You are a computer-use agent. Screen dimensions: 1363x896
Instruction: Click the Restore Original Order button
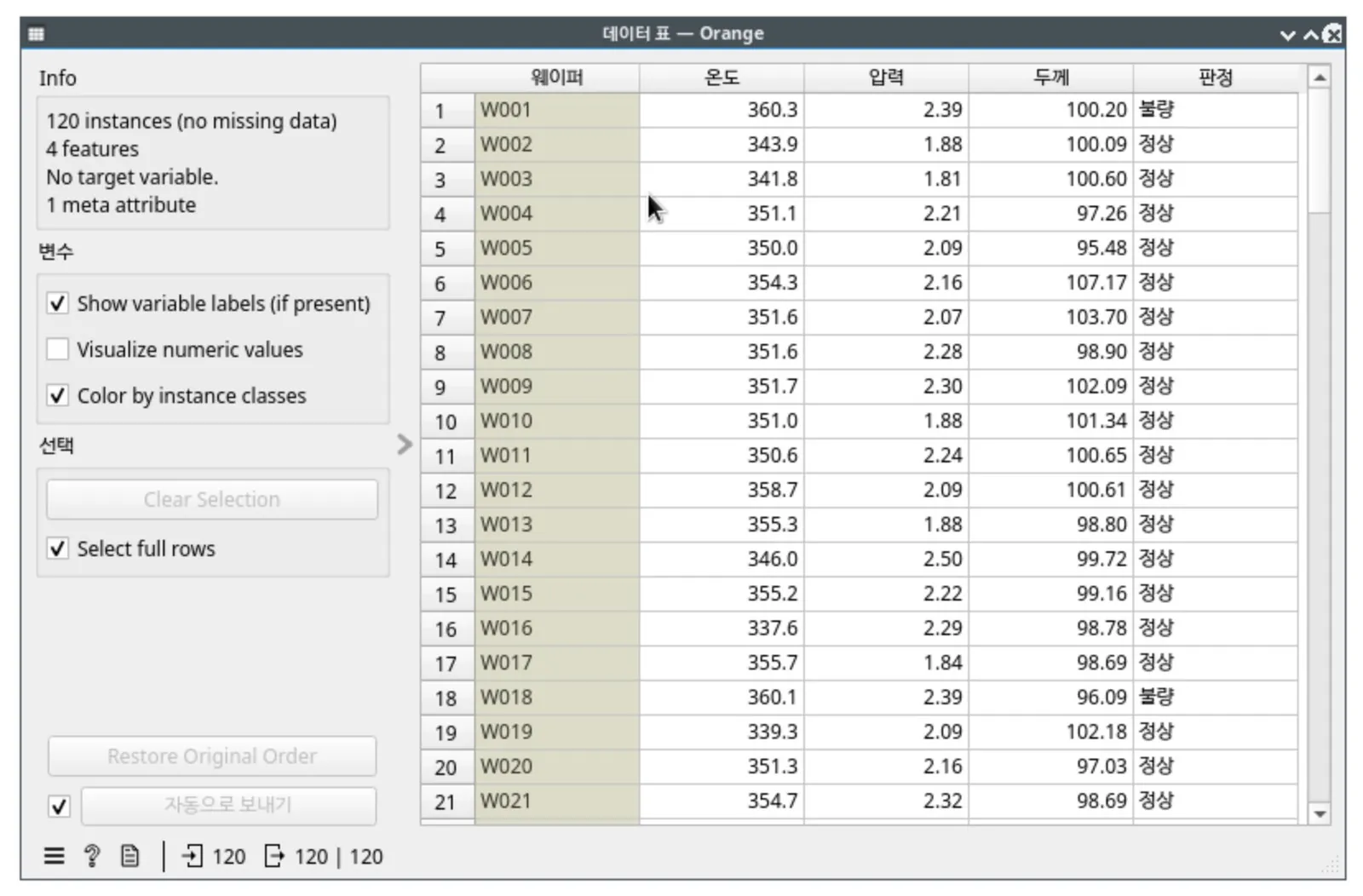(x=212, y=756)
